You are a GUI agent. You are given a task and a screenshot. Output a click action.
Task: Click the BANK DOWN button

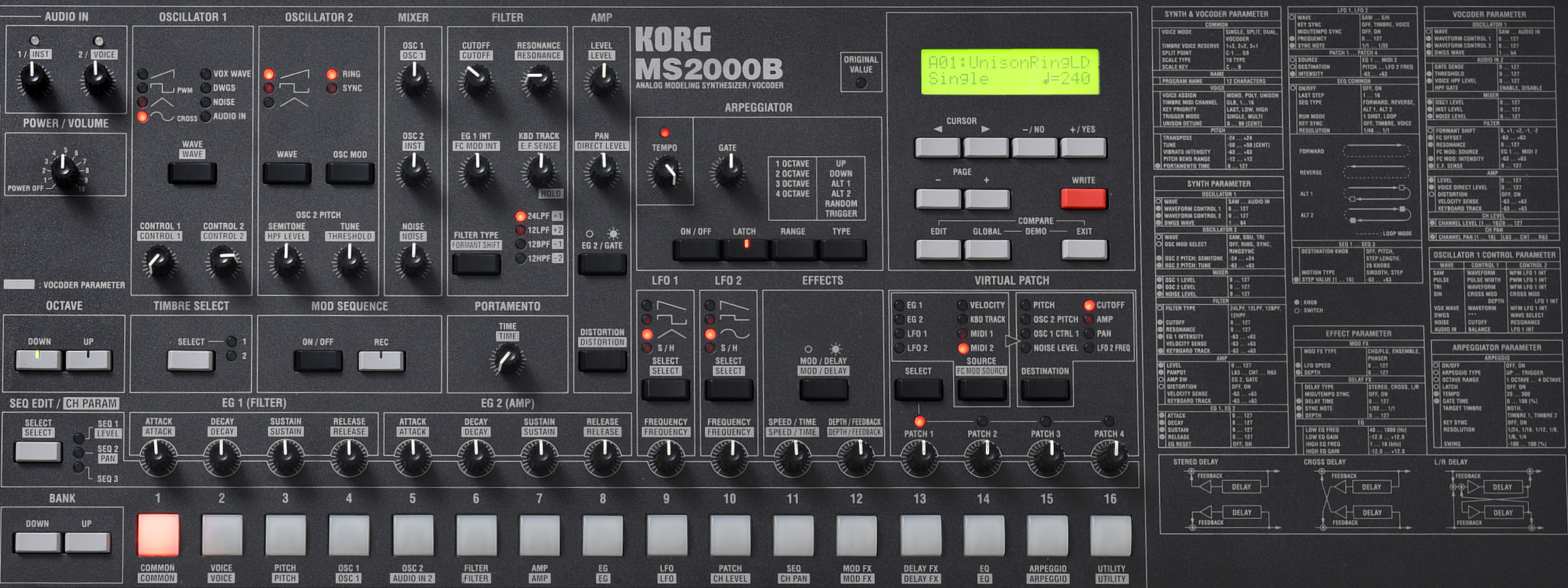37,542
